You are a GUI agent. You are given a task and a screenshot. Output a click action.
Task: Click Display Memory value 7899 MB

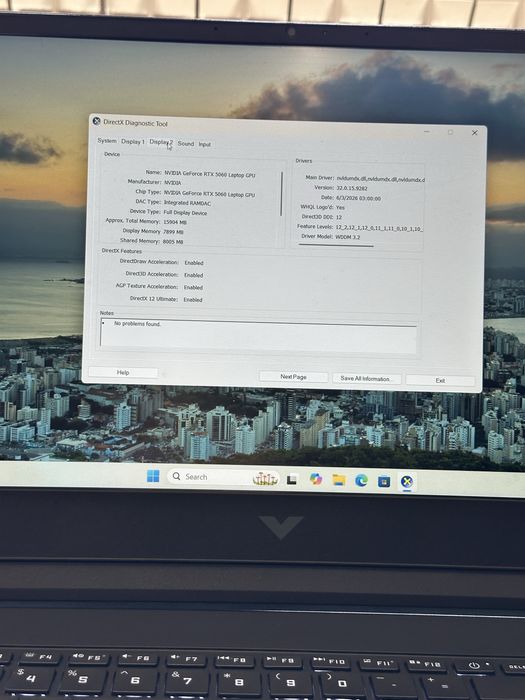pyautogui.click(x=173, y=232)
